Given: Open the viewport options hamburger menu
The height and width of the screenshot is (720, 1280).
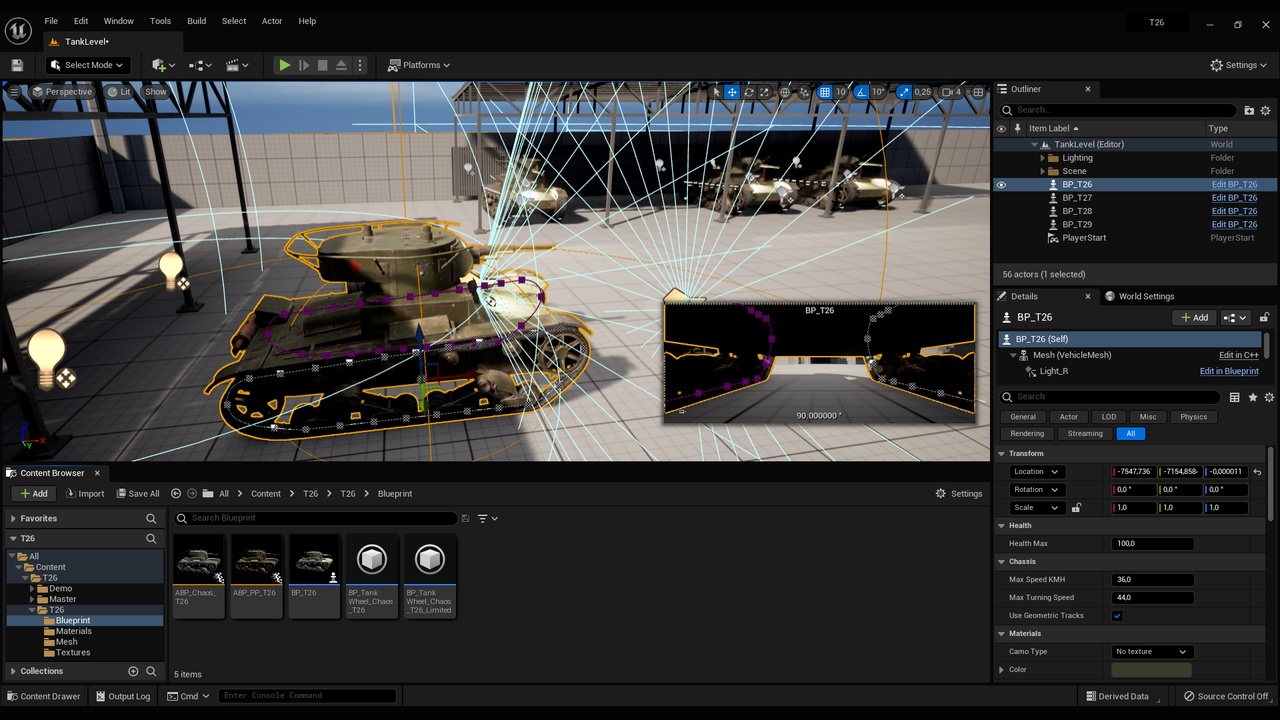Looking at the screenshot, I should pos(14,92).
